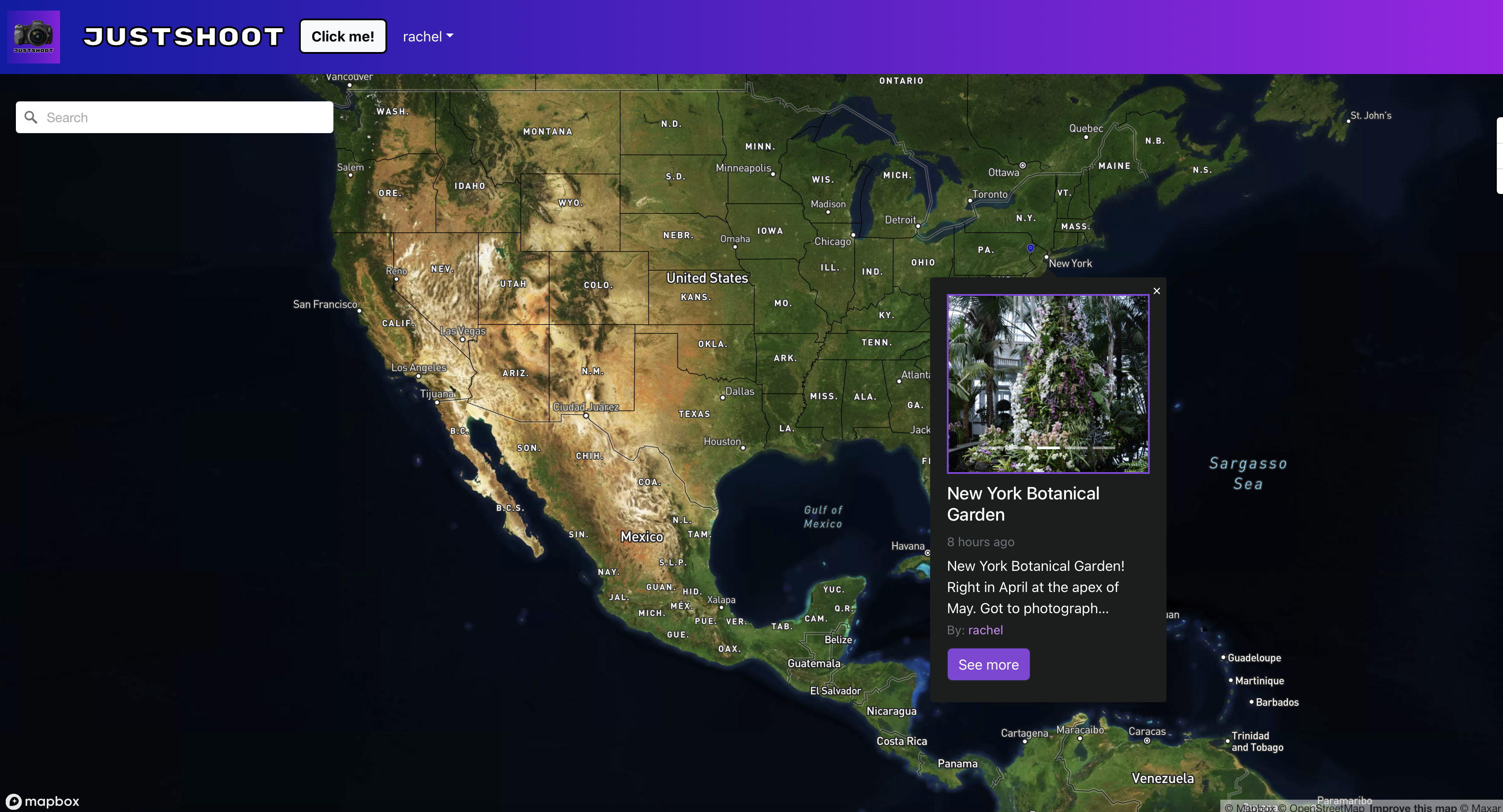Viewport: 1503px width, 812px height.
Task: Click the blue map pin near New York
Action: click(x=1030, y=248)
